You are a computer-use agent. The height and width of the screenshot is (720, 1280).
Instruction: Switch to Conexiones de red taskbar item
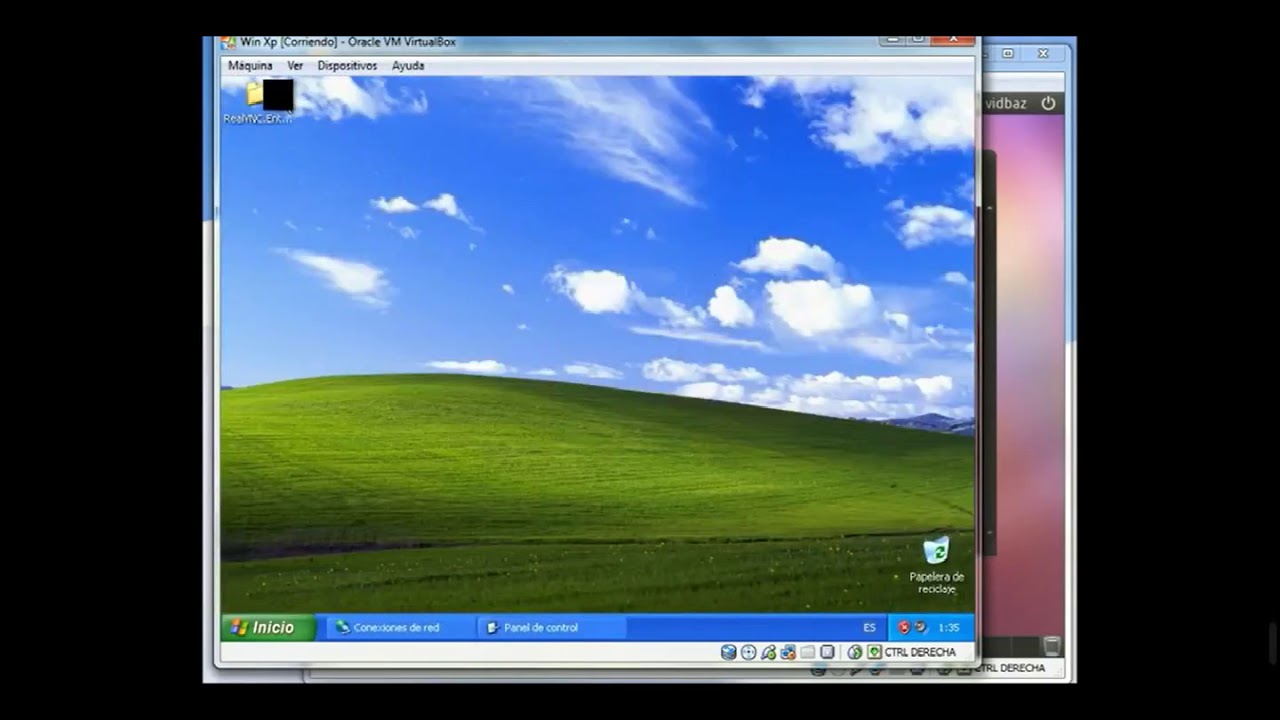pos(401,627)
